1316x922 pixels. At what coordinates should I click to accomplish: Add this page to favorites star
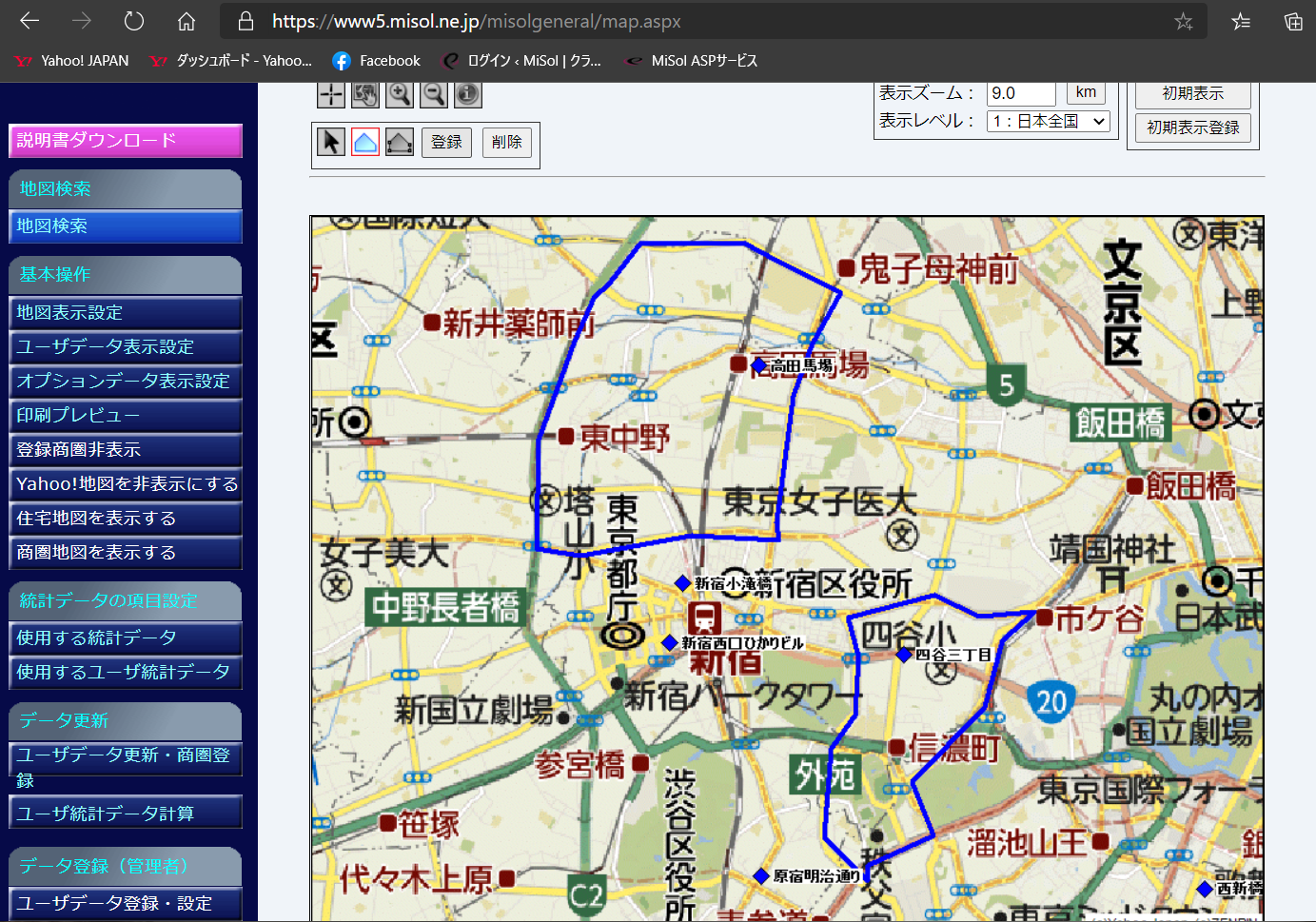click(x=1183, y=21)
